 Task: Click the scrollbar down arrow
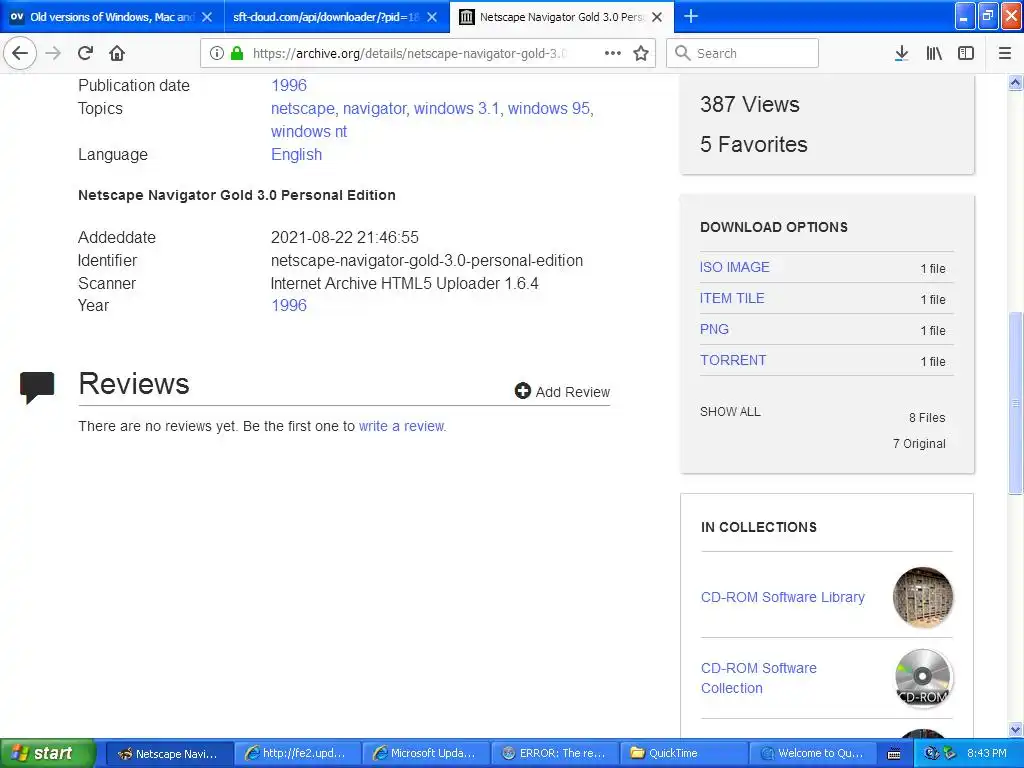click(x=1015, y=729)
